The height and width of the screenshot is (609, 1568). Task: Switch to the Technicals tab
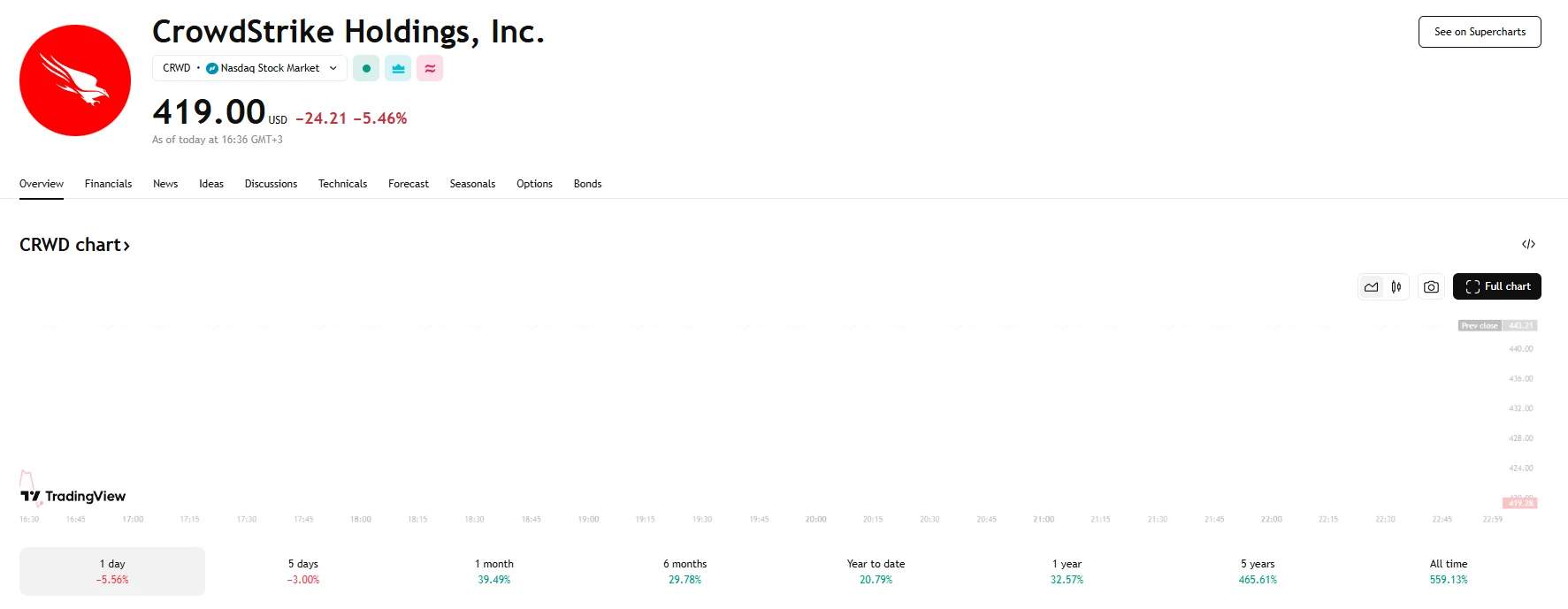pos(342,184)
